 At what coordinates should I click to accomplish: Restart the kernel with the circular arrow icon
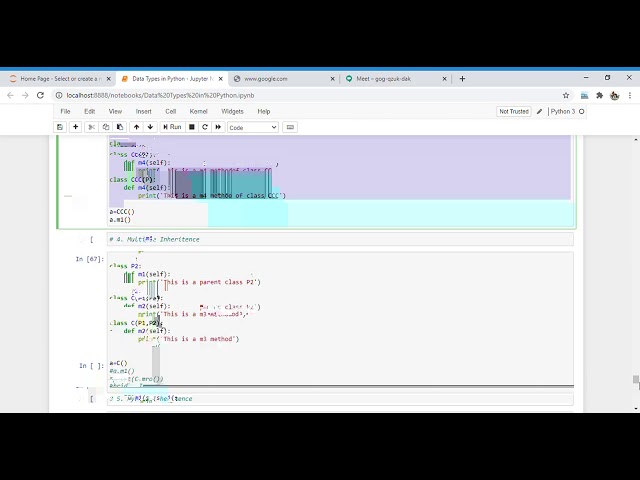pos(205,127)
